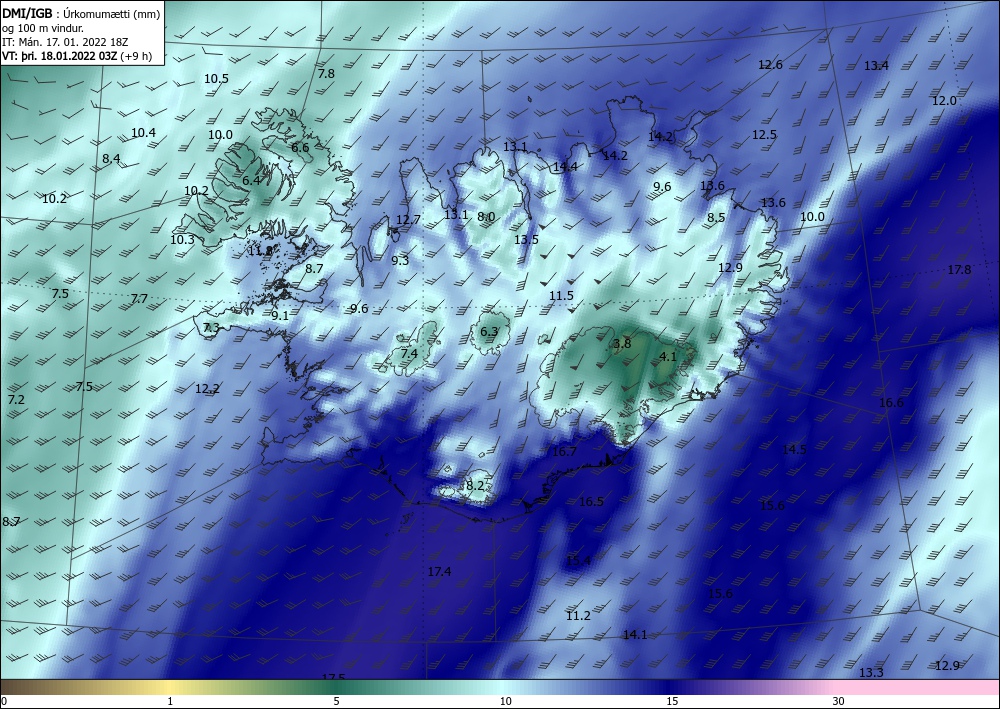Click the 10.5 value on the map
The height and width of the screenshot is (709, 1000).
click(x=216, y=78)
